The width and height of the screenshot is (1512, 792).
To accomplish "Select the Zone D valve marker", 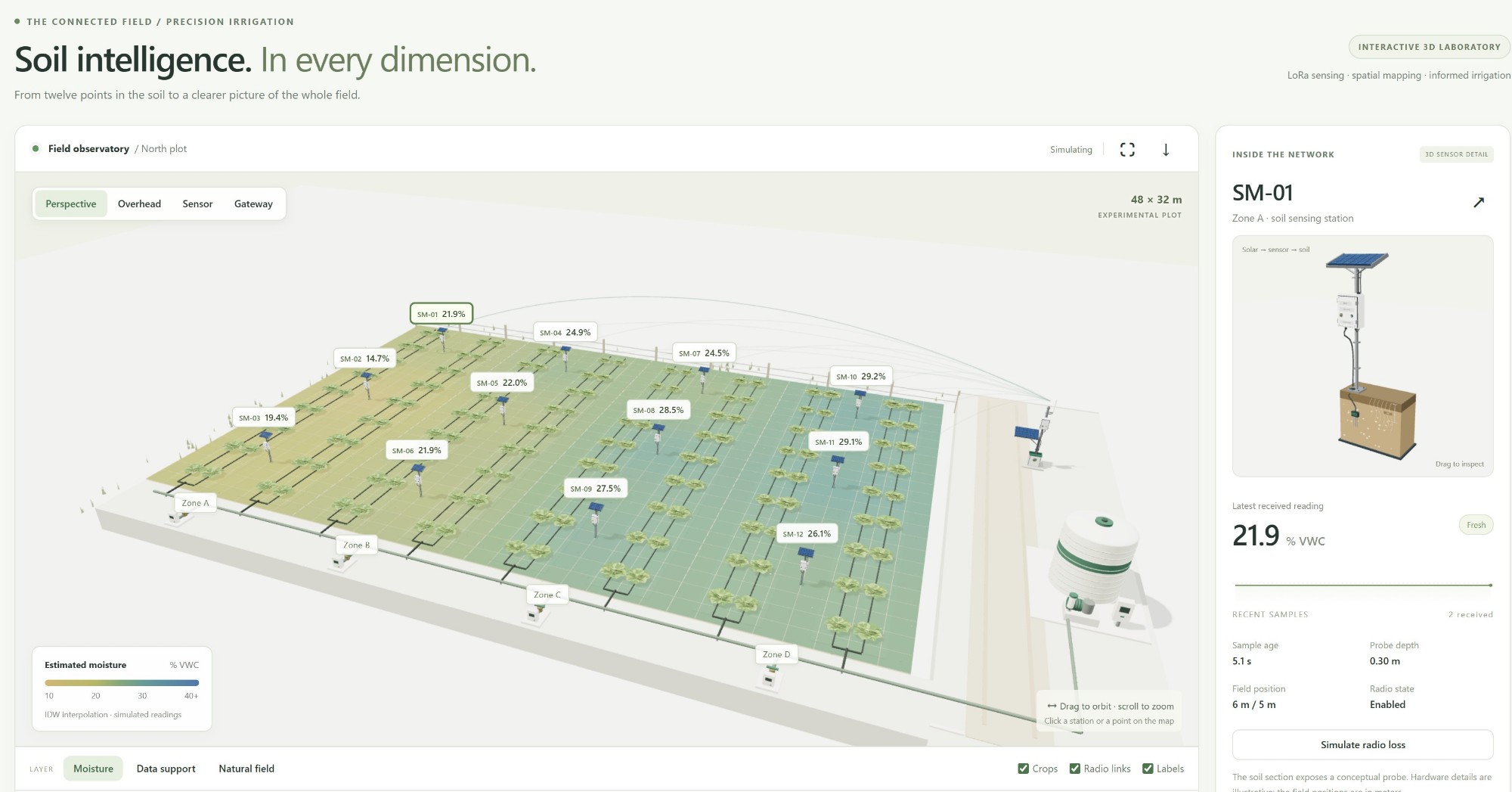I will [x=776, y=654].
